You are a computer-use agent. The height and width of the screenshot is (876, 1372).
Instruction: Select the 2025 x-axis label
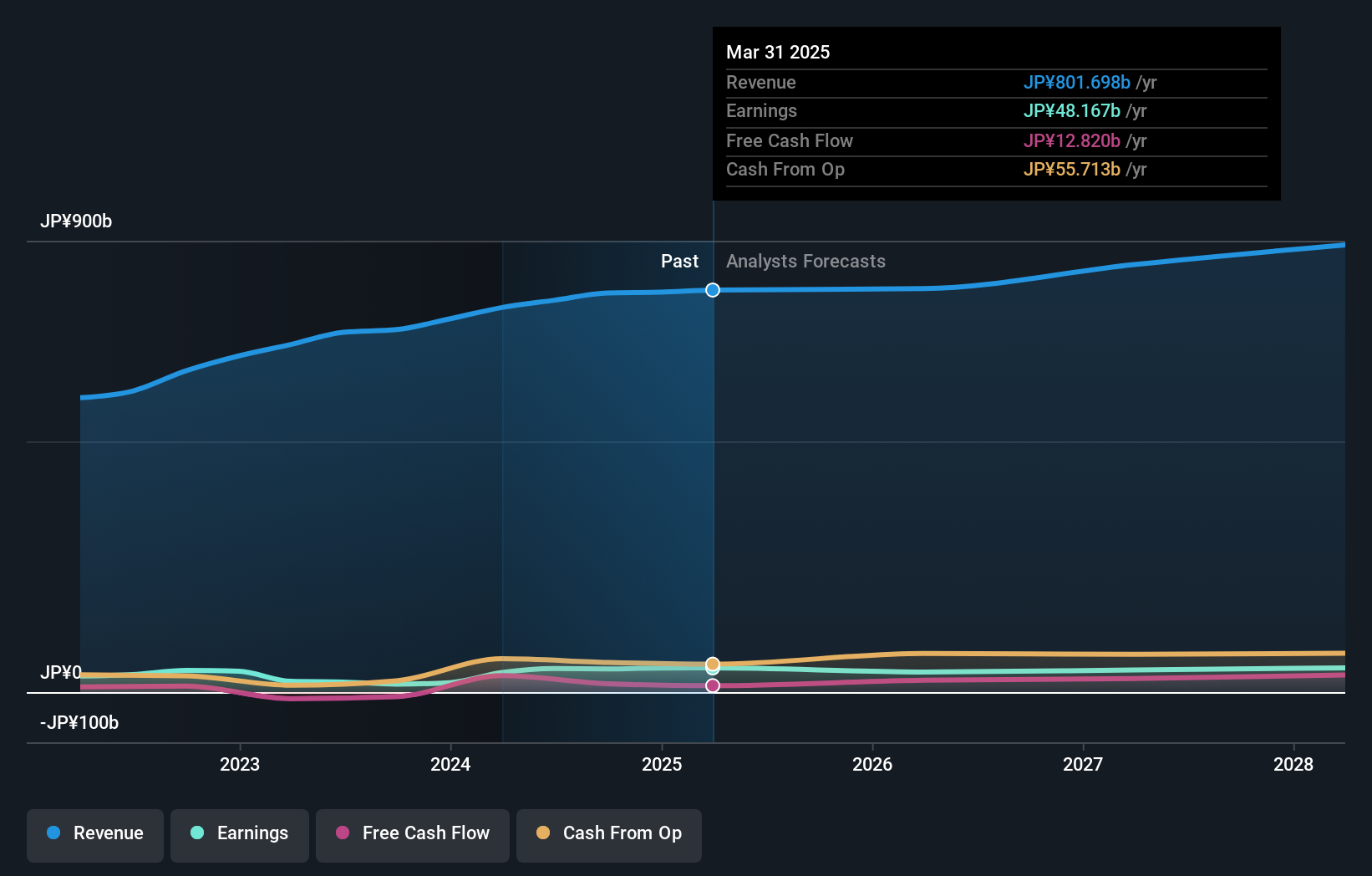click(x=662, y=764)
